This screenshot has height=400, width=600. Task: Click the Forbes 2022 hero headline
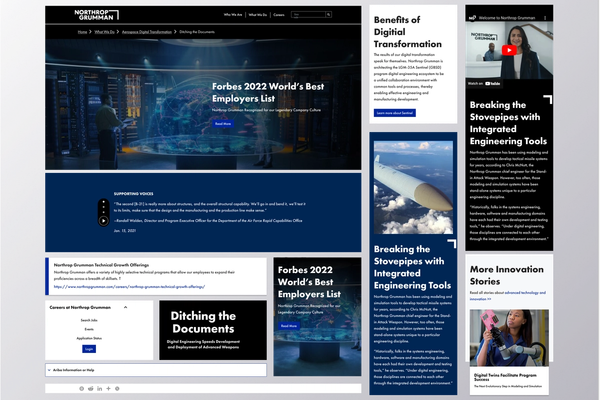coord(268,92)
